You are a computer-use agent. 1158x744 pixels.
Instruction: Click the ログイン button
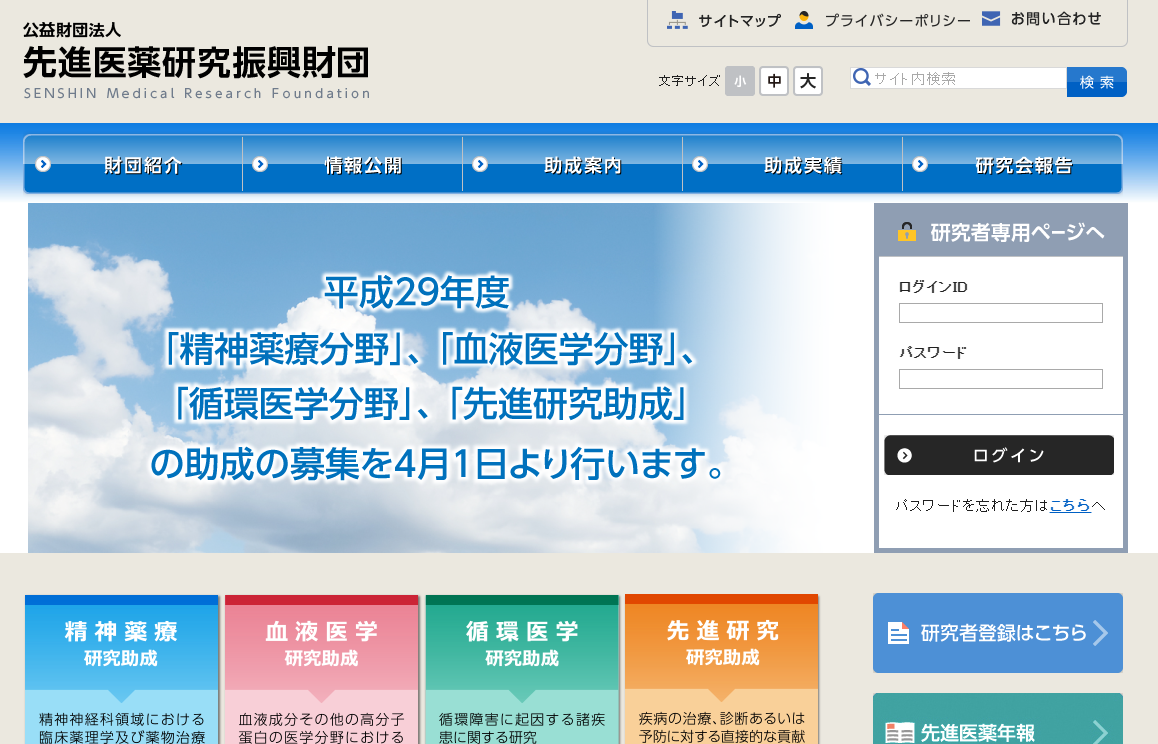coord(998,455)
